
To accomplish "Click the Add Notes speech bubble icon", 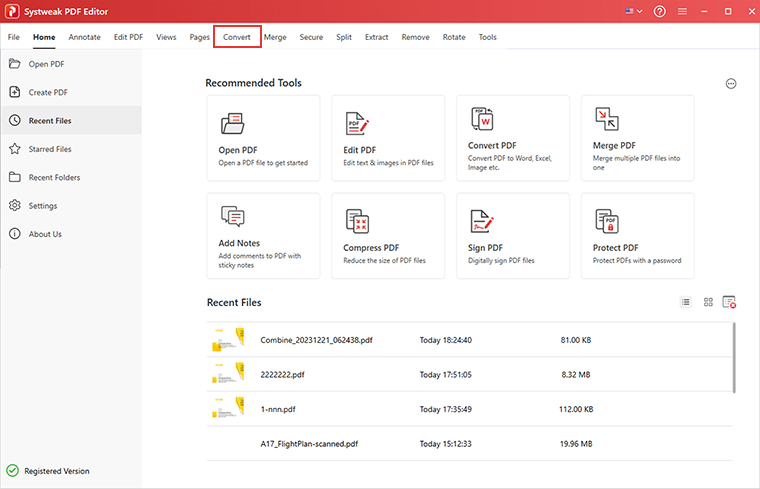I will pyautogui.click(x=233, y=216).
